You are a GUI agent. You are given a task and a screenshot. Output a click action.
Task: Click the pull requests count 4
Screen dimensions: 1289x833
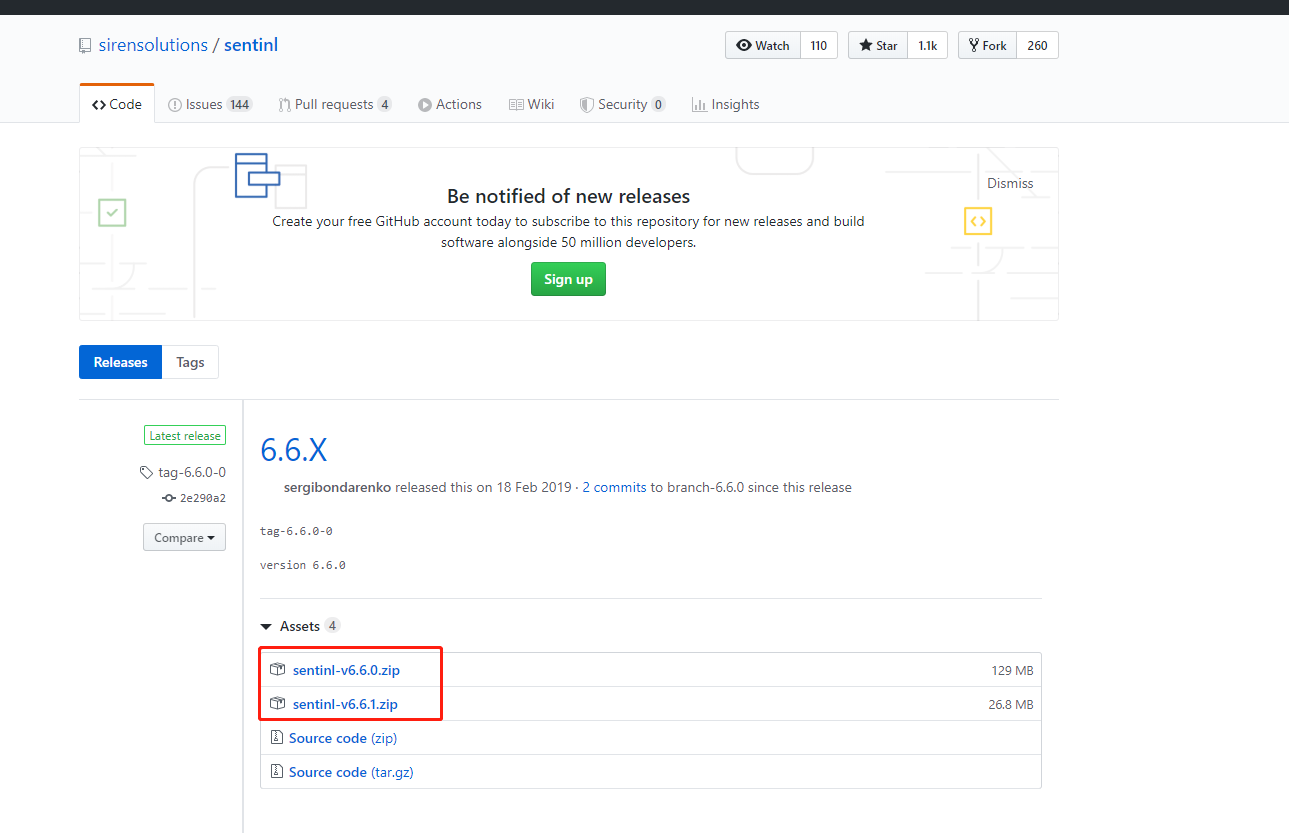[385, 104]
